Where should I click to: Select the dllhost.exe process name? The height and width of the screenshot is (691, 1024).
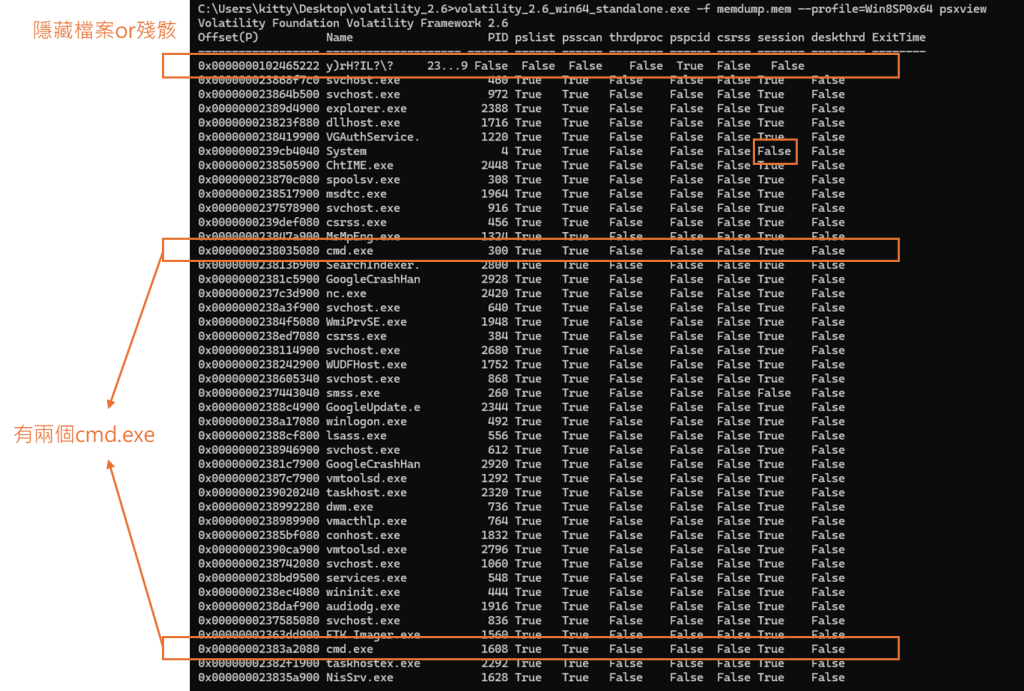(363, 123)
